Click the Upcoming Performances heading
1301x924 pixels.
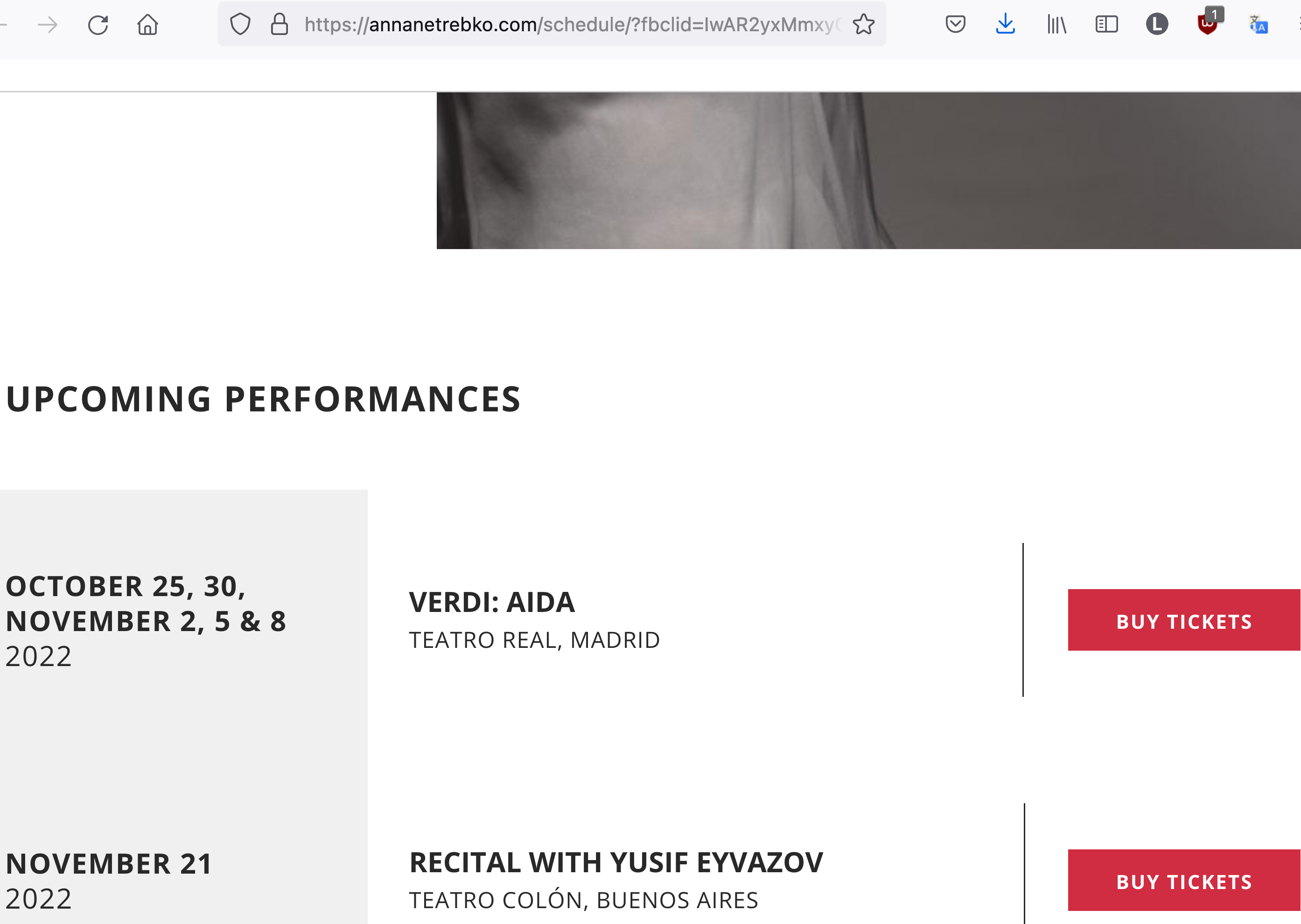(263, 399)
